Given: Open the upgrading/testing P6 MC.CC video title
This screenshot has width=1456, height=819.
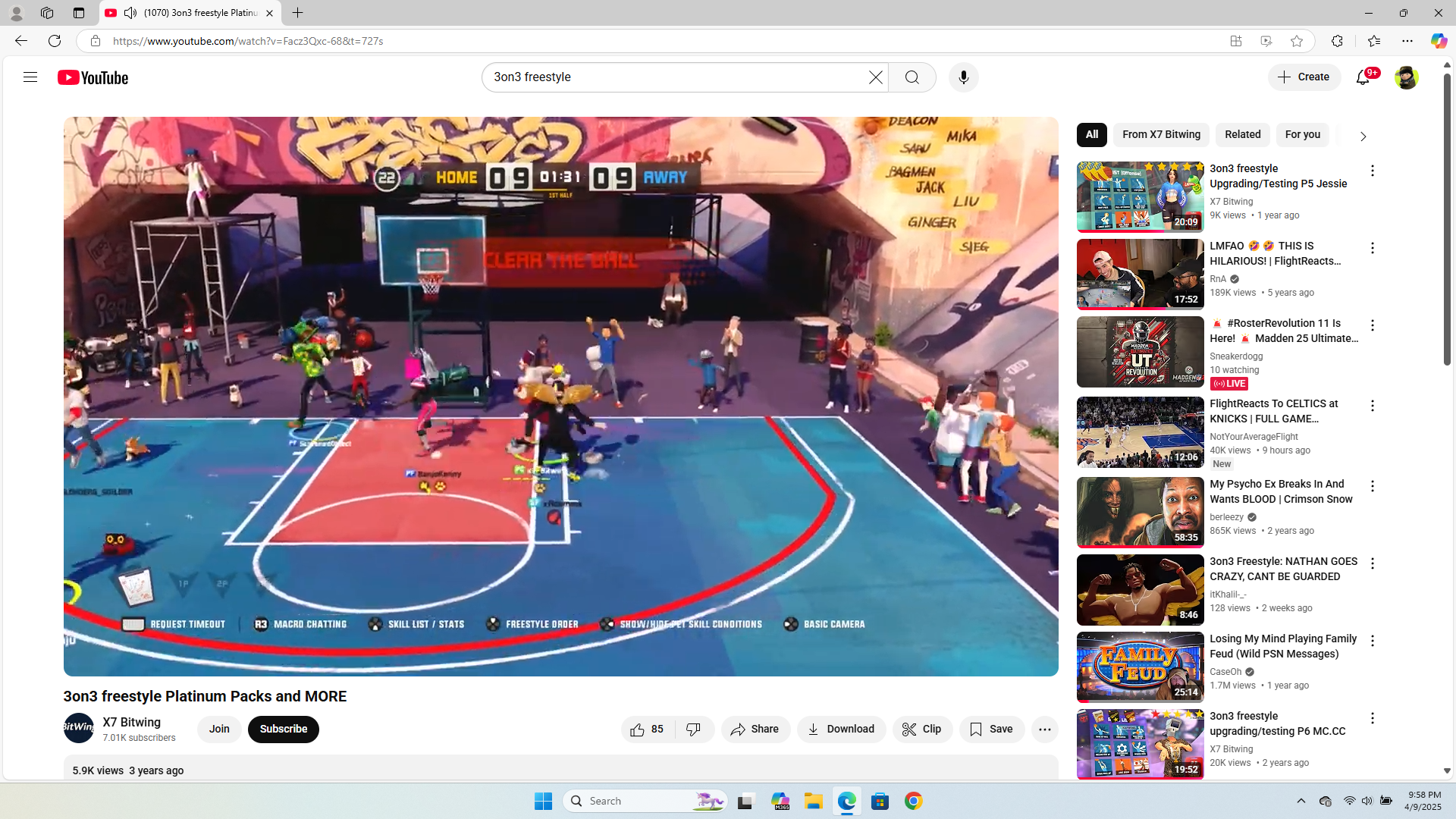Looking at the screenshot, I should pos(1278,723).
